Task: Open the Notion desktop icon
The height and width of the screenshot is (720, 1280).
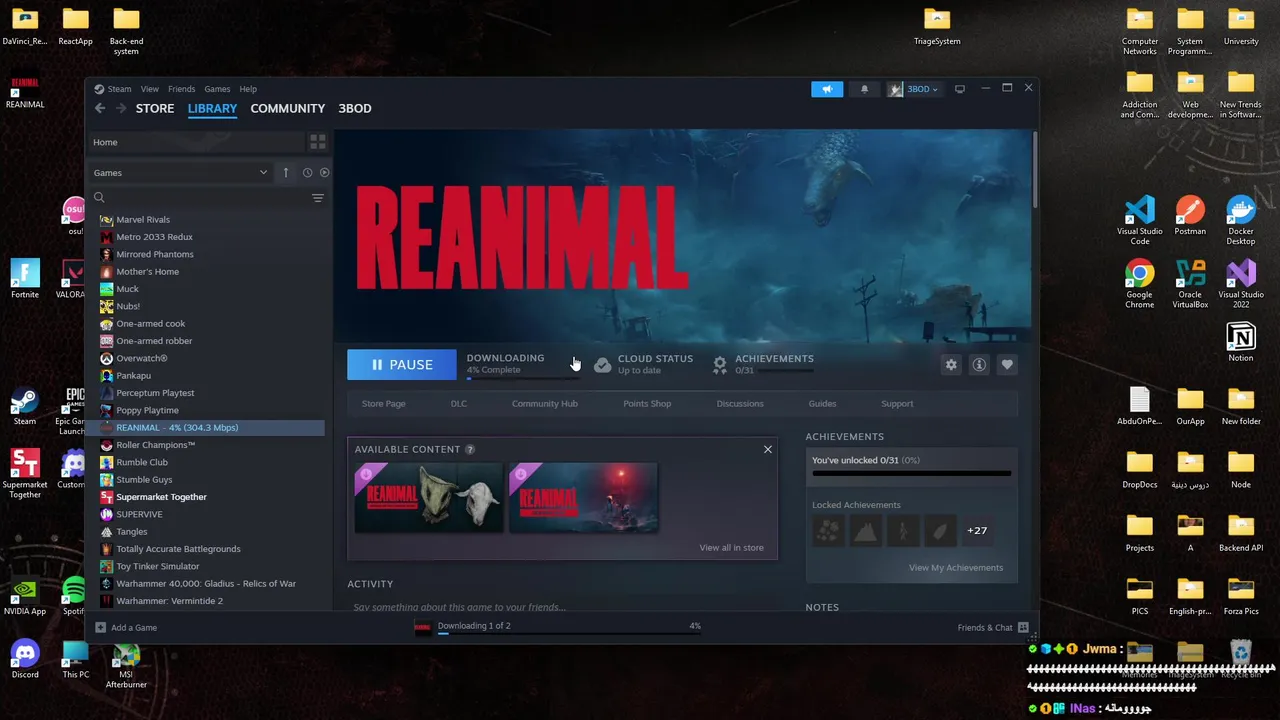Action: tap(1241, 343)
